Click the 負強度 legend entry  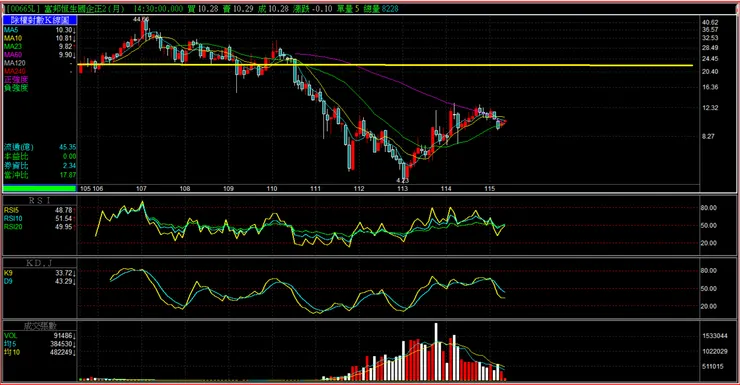tap(16, 88)
